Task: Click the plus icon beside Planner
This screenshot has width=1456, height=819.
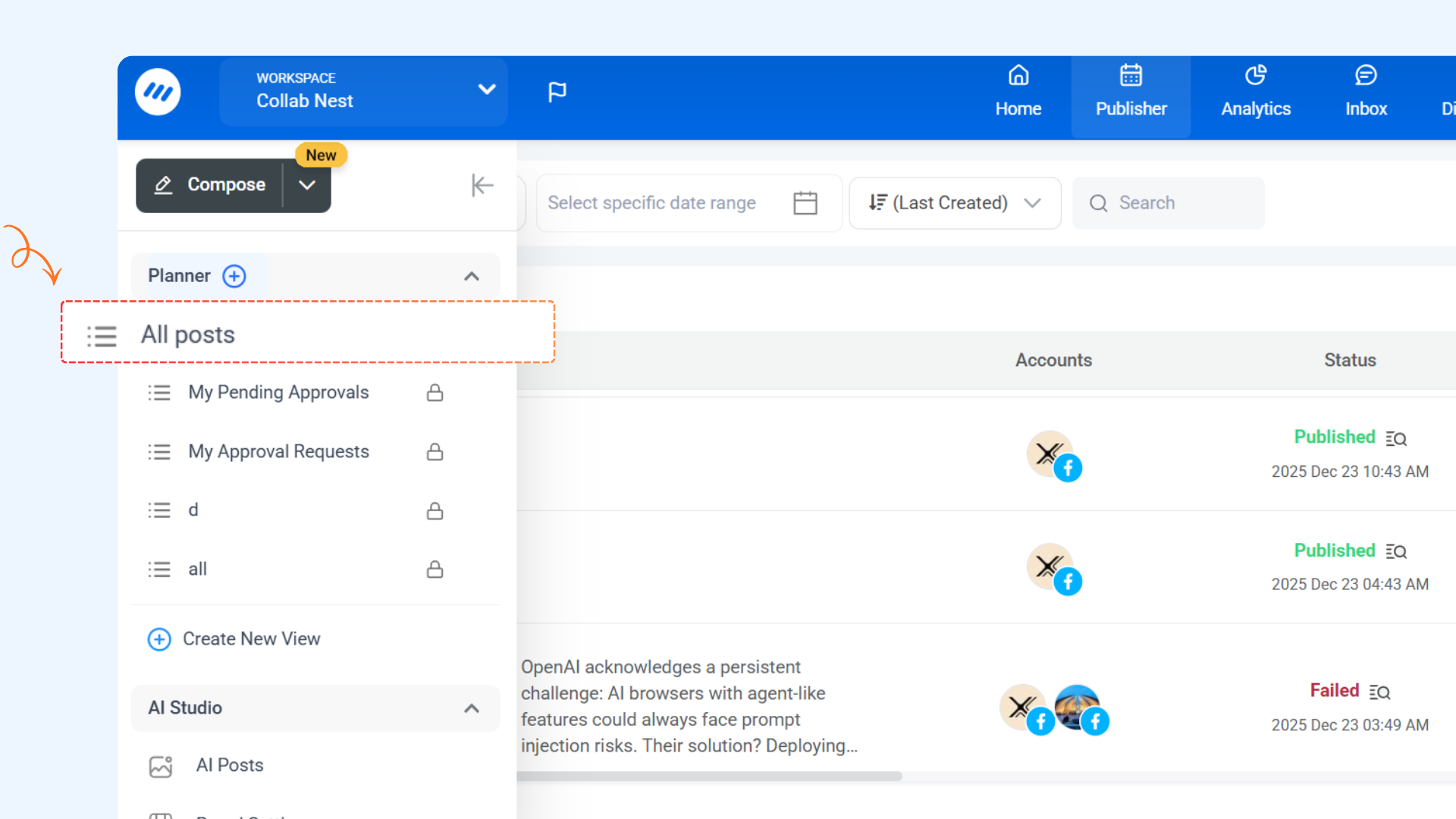Action: (x=234, y=276)
